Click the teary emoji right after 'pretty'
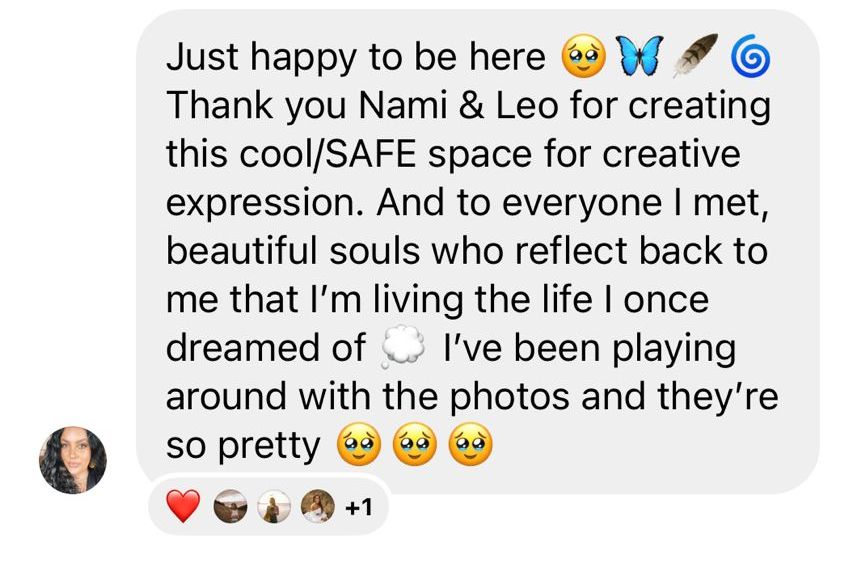Image resolution: width=855 pixels, height=564 pixels. (359, 444)
